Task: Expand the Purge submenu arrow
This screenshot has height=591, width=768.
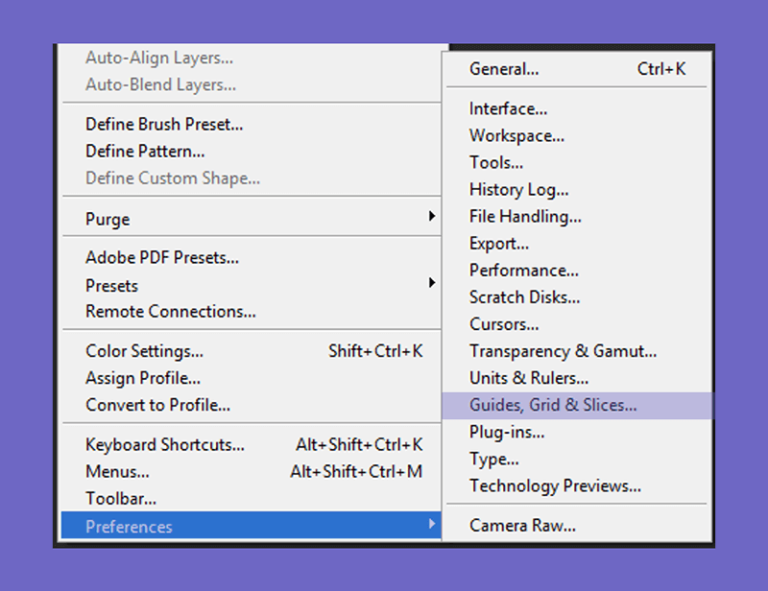Action: click(432, 216)
